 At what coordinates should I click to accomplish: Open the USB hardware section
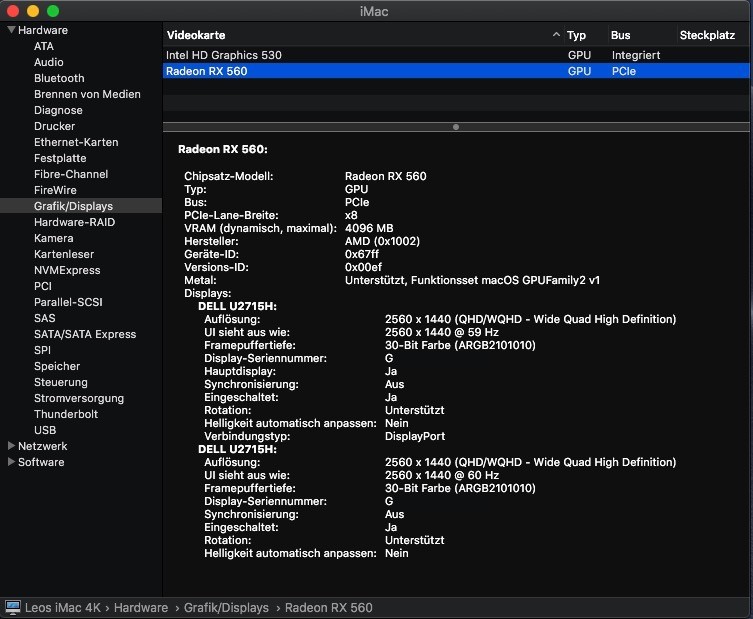tap(45, 430)
